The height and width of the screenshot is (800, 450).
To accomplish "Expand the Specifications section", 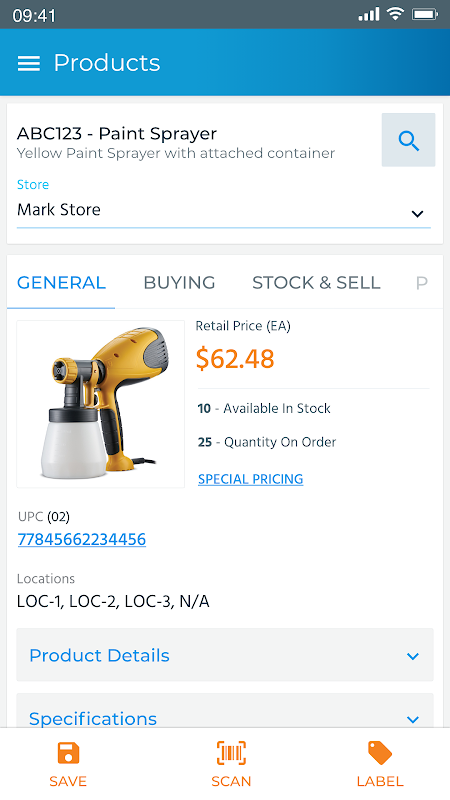I will (x=225, y=712).
